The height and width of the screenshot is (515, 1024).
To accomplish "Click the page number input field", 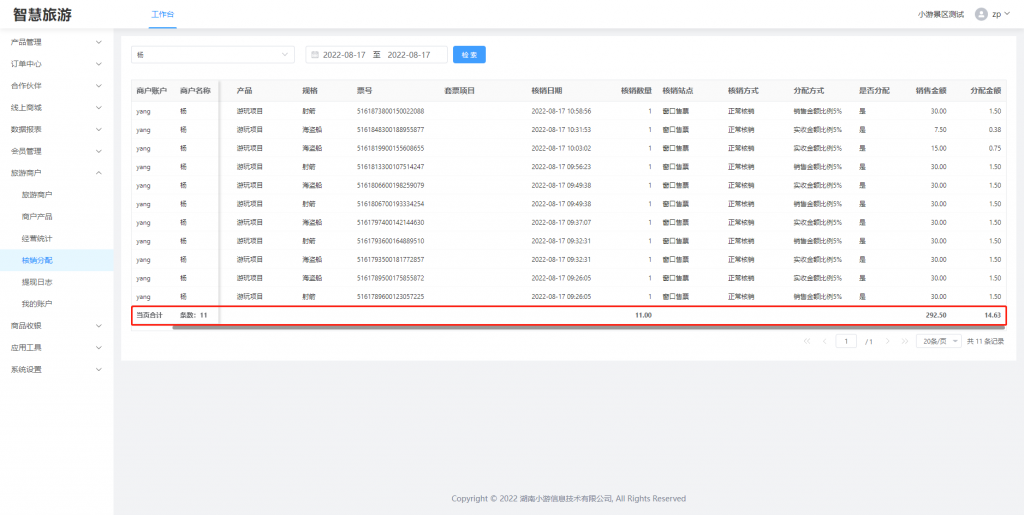I will pyautogui.click(x=846, y=341).
